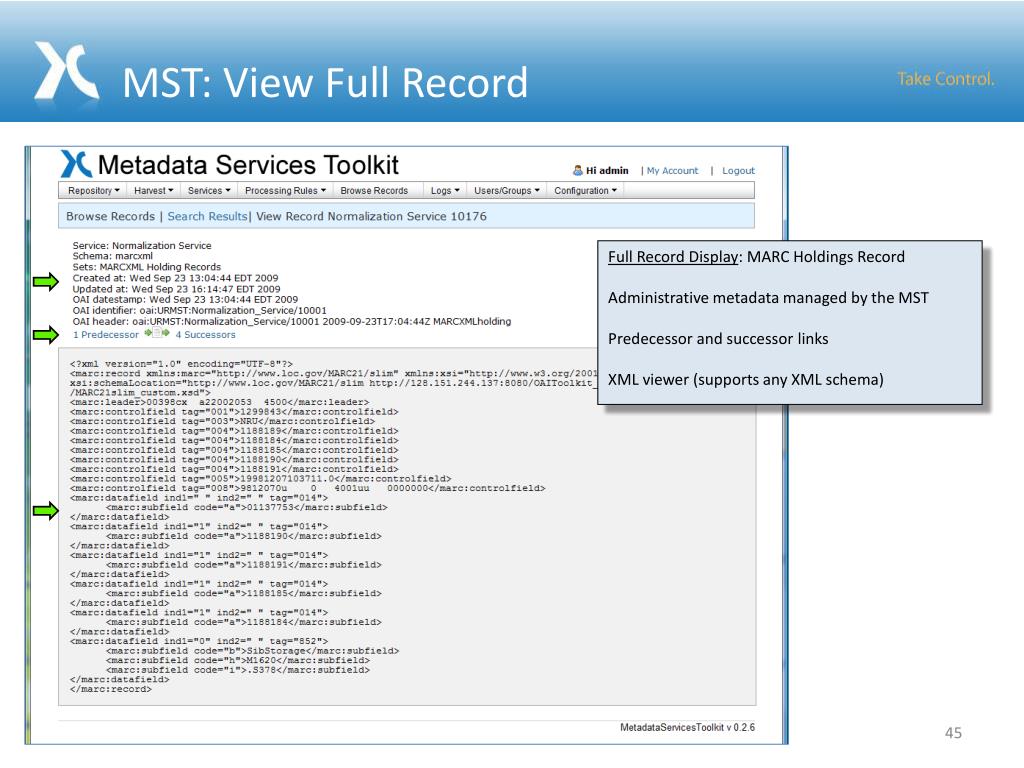Click datafield tag 852 line

point(199,641)
